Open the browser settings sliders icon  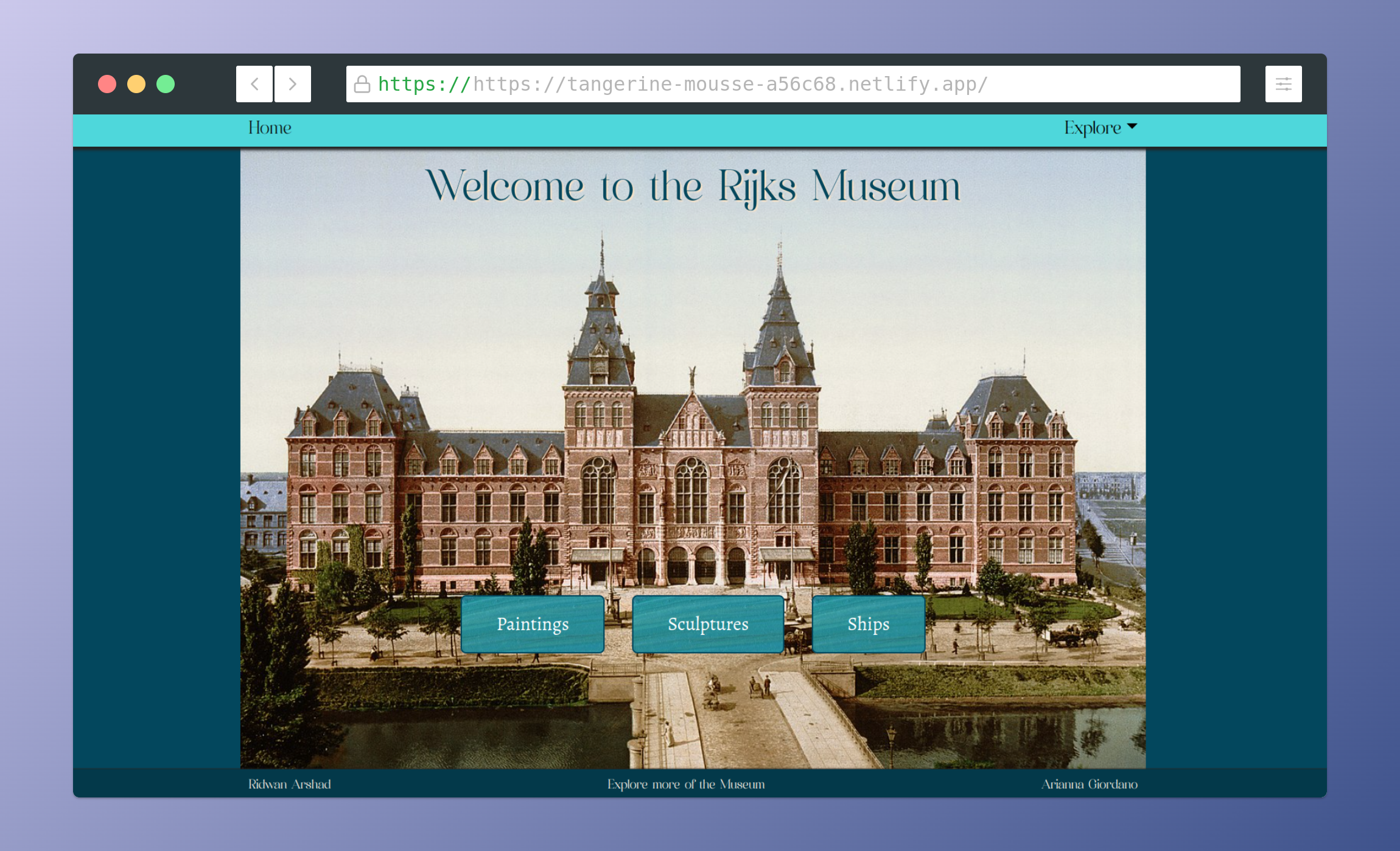click(1283, 84)
